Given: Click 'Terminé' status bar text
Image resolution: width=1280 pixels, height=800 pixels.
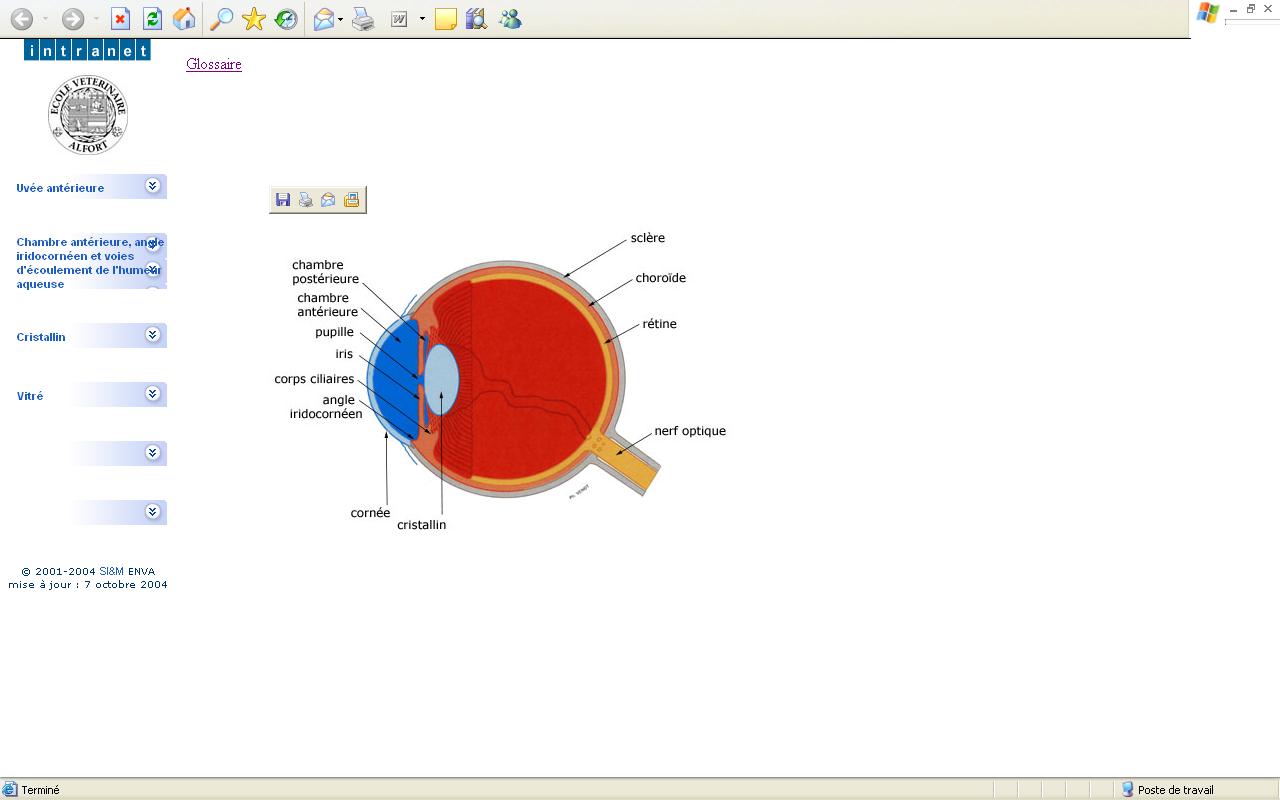Looking at the screenshot, I should (x=41, y=790).
